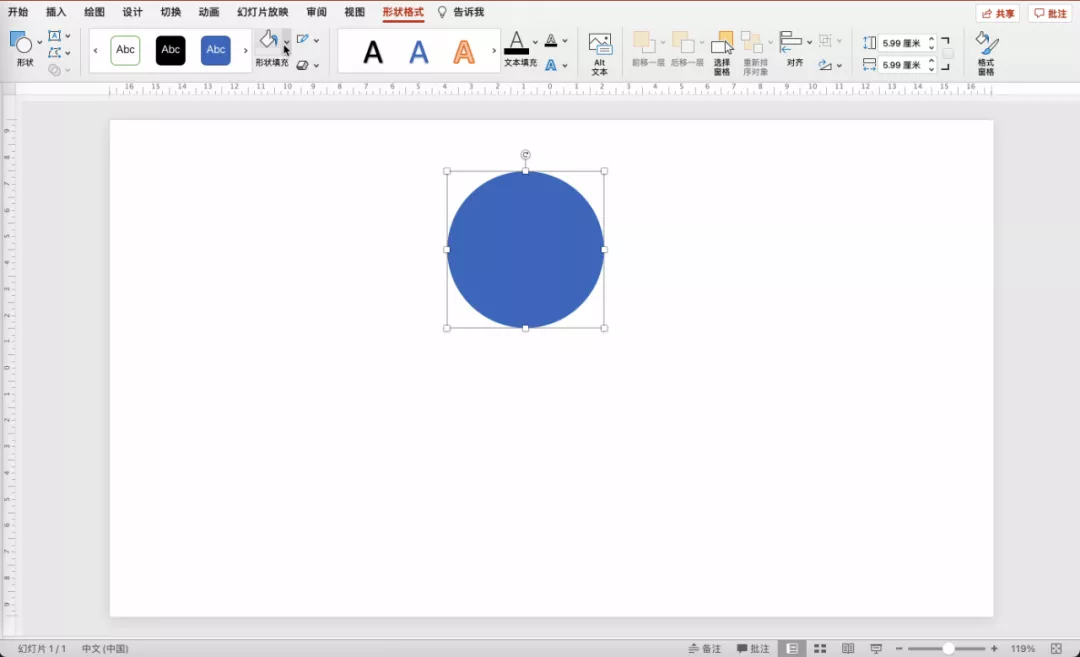1080x657 pixels.
Task: Open the 文本填充 dropdown arrow
Action: [535, 42]
